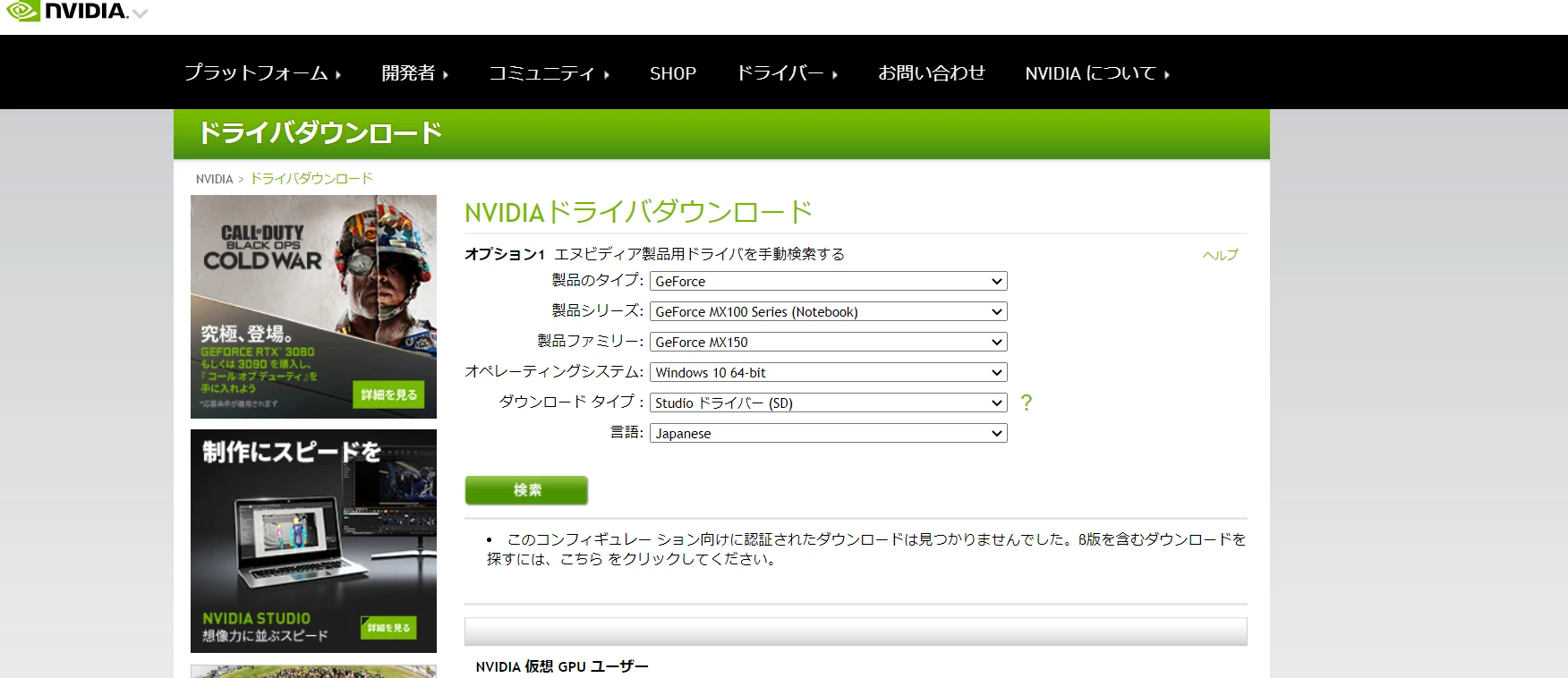Open the ダウンロード タイプ dropdown showing Studio ドライバー

tap(828, 403)
